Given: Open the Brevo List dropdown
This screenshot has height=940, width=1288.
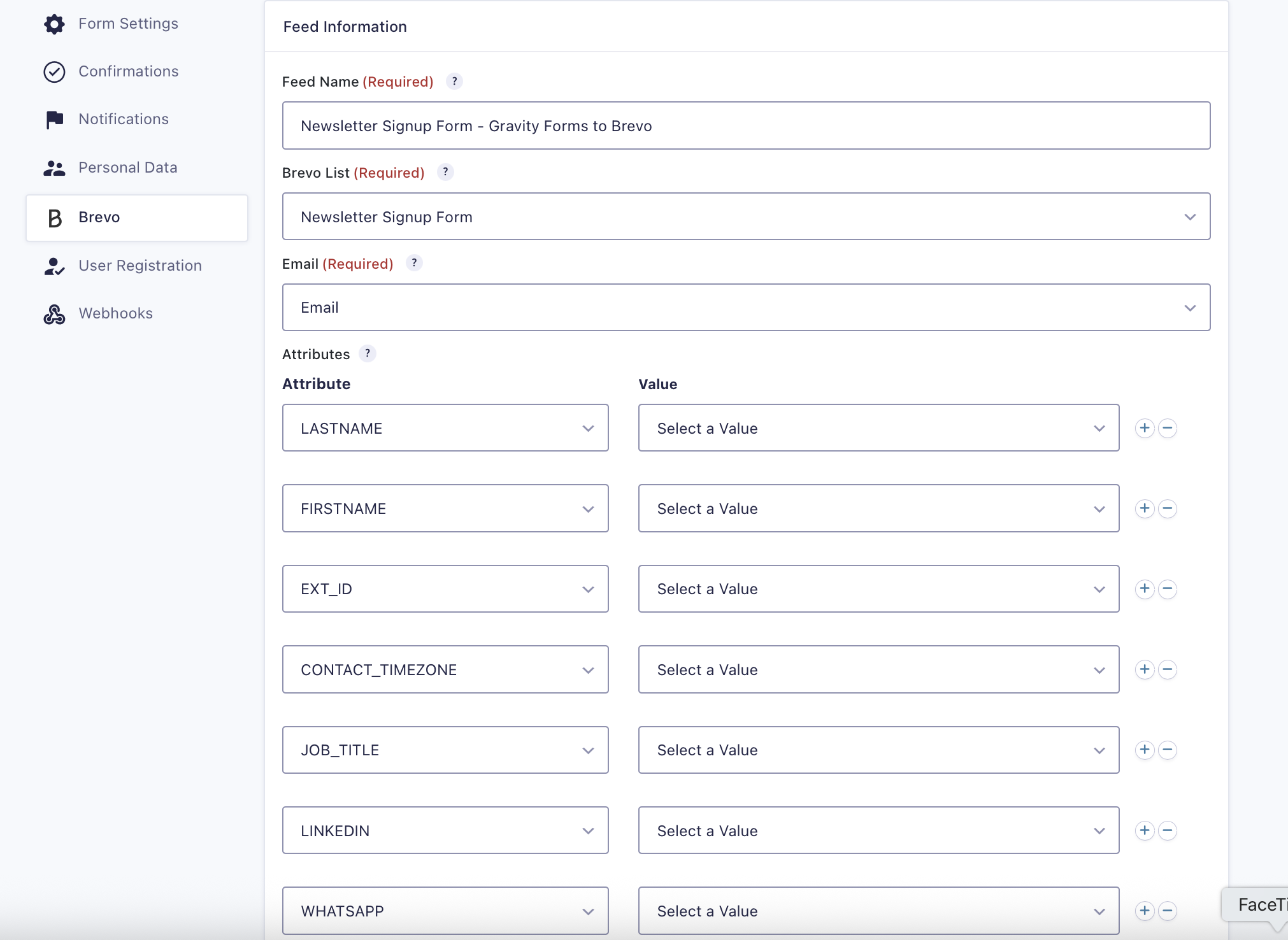Looking at the screenshot, I should 746,217.
